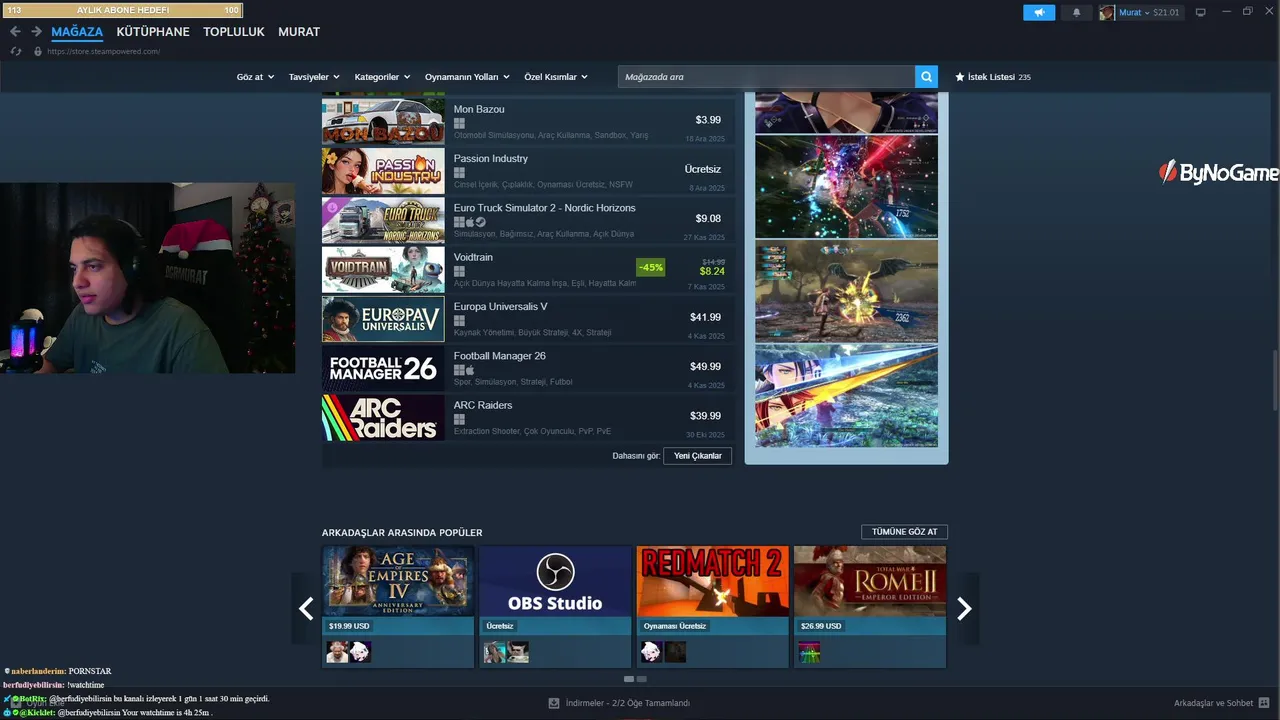1280x720 pixels.
Task: Click the magnifier search button
Action: point(927,77)
